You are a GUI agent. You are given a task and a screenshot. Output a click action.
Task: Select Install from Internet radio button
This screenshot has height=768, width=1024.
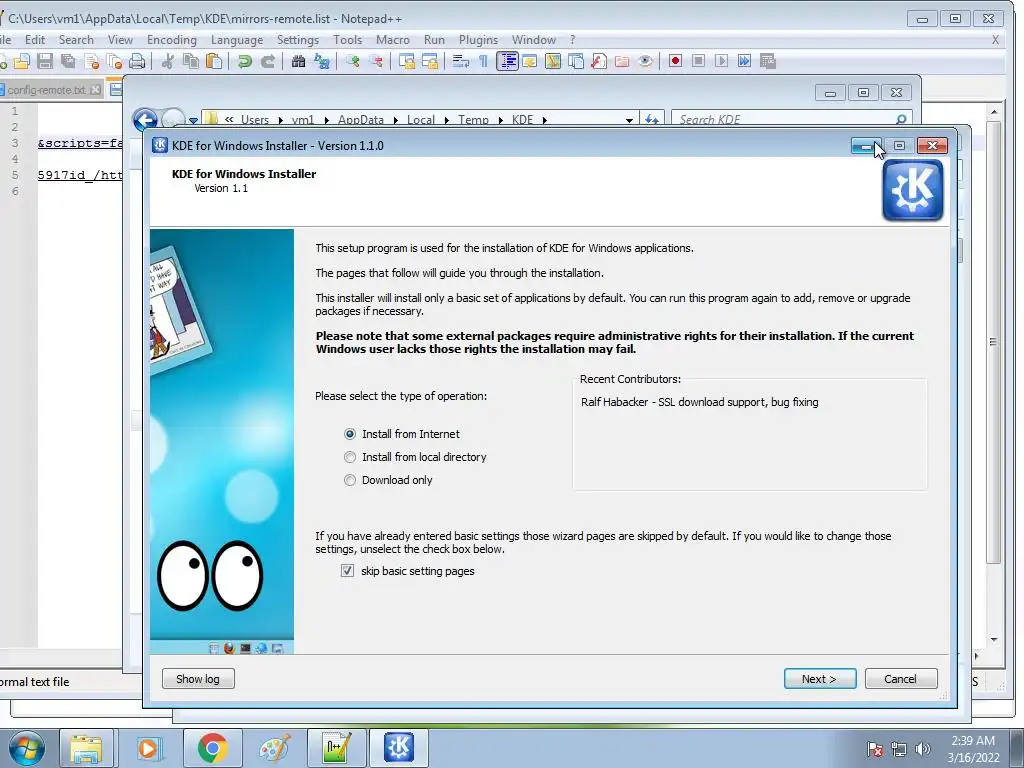(x=350, y=434)
